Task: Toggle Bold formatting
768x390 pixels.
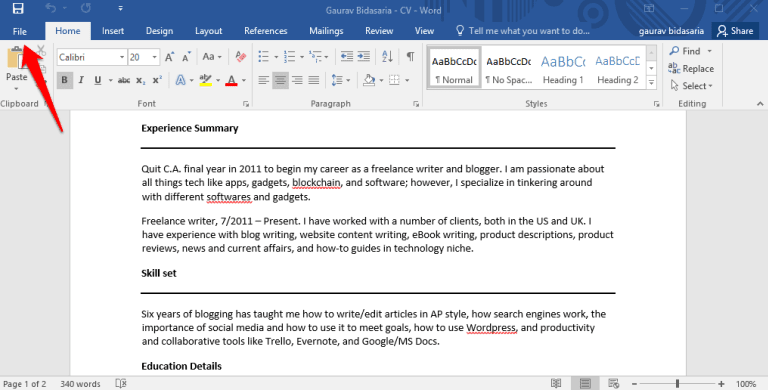Action: (x=65, y=80)
